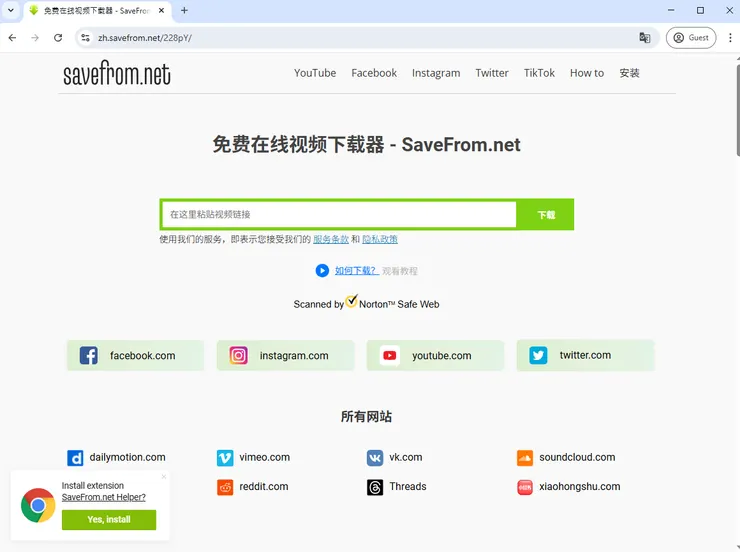The height and width of the screenshot is (552, 740).
Task: Click the savefrom.net logo
Action: 117,74
